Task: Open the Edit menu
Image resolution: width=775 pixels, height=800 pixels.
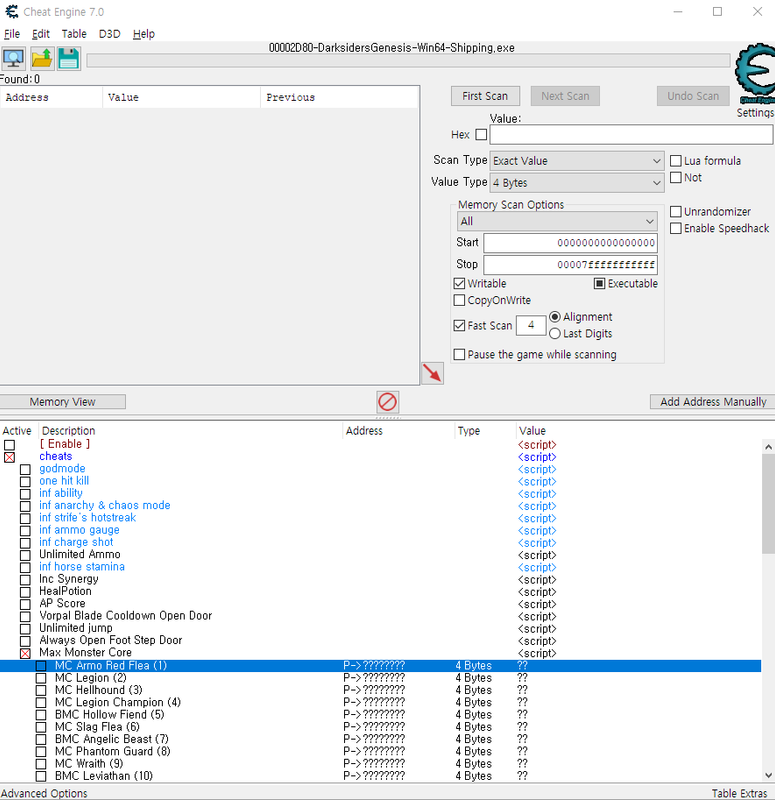Action: tap(41, 34)
